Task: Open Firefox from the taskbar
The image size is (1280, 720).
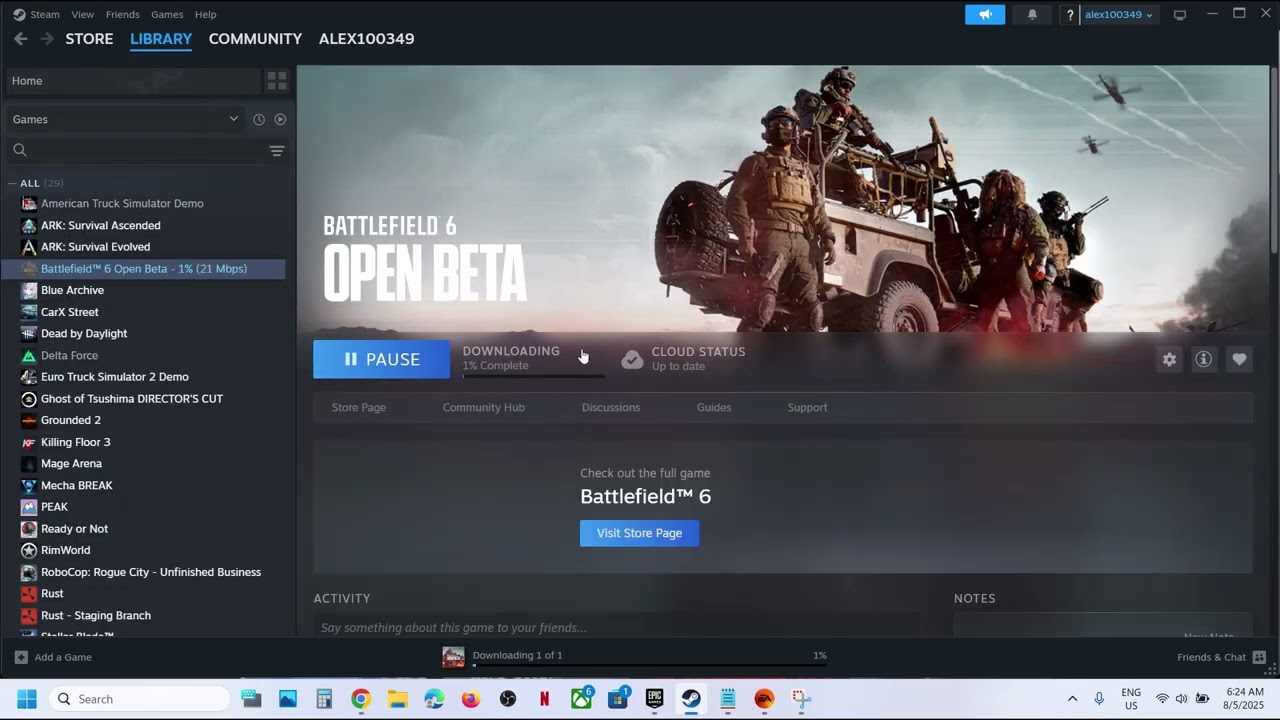Action: (471, 699)
